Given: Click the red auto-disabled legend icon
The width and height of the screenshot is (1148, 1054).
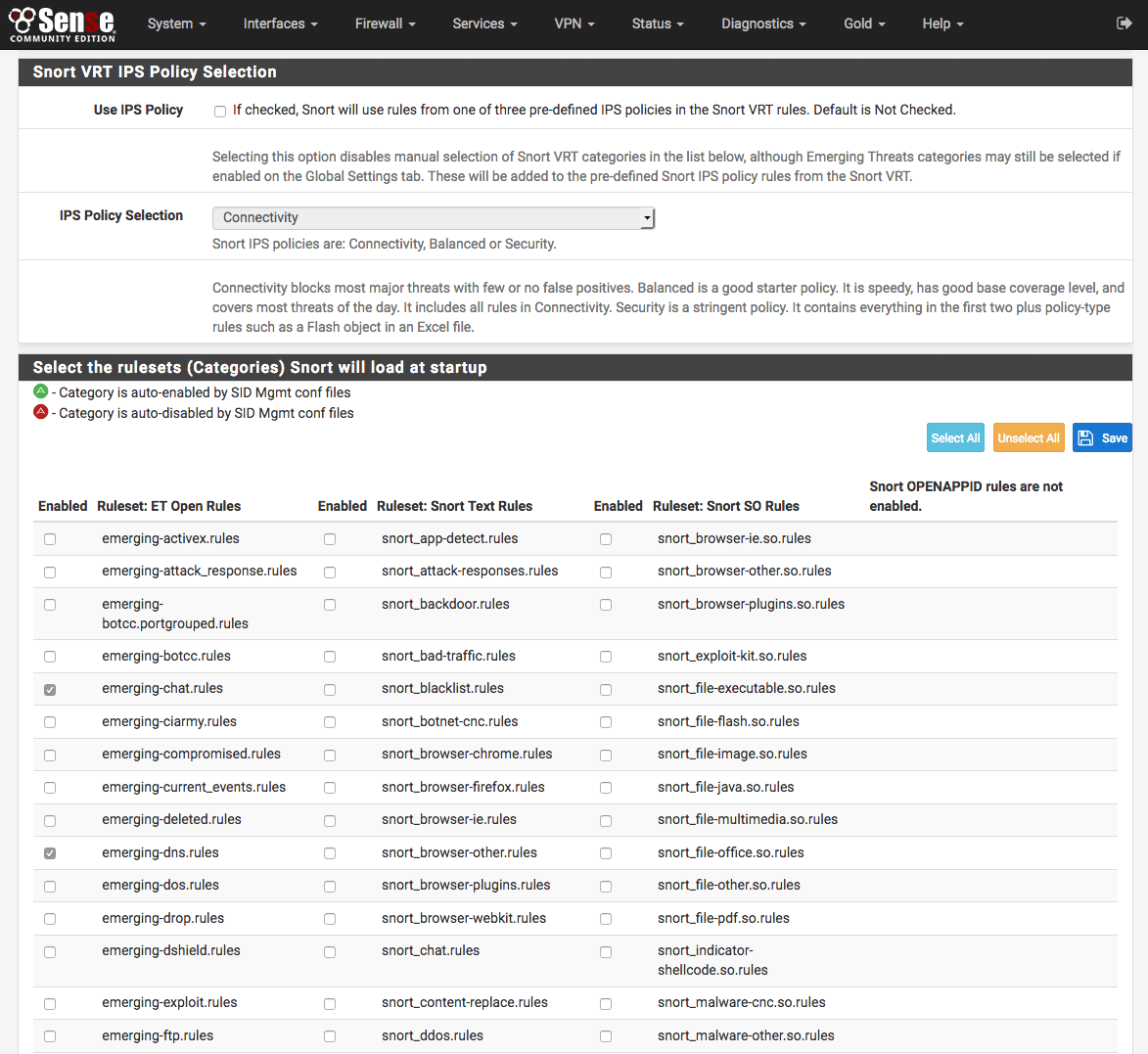Looking at the screenshot, I should (x=40, y=412).
